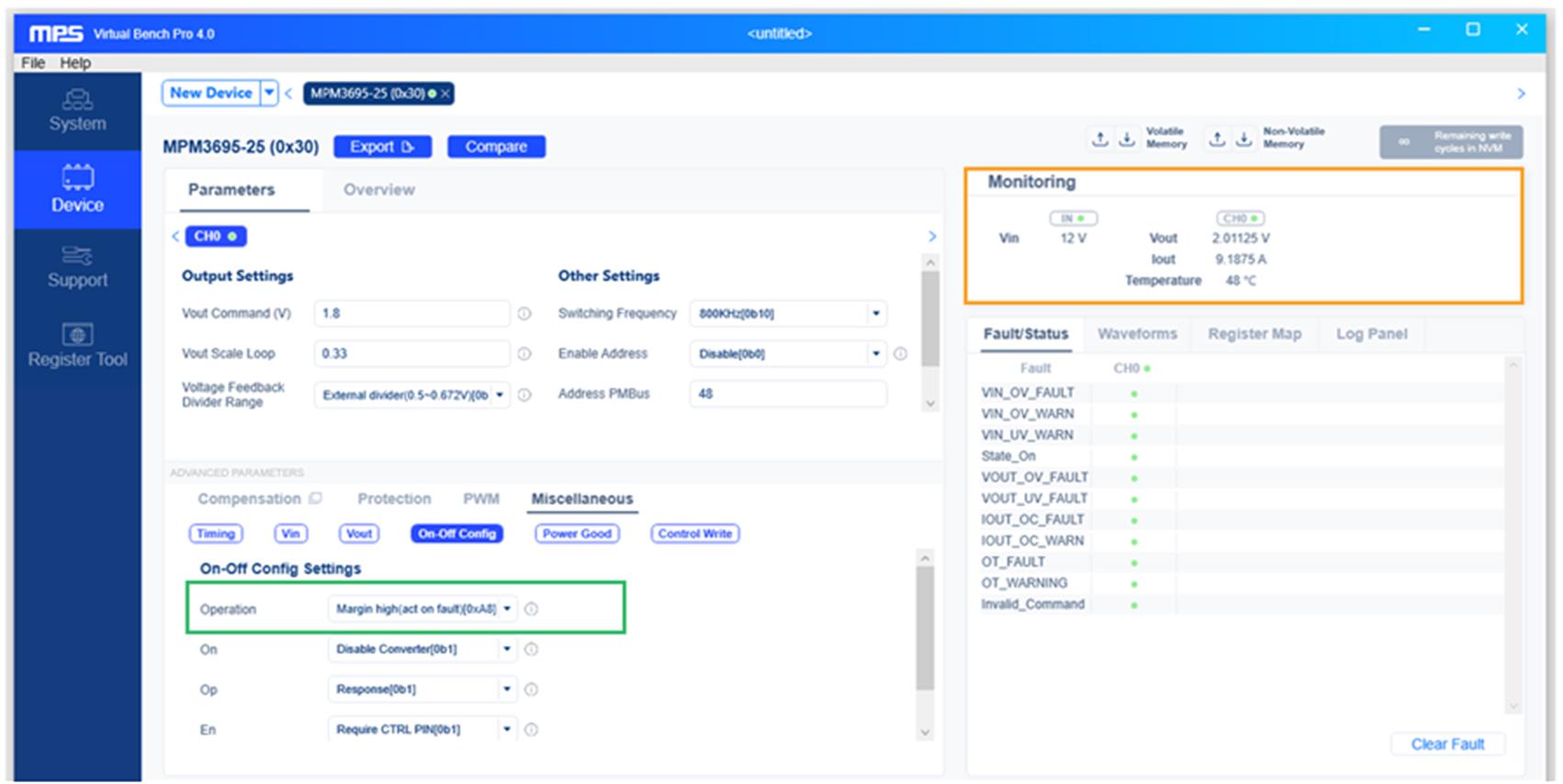Screen dimensions: 1563x784
Task: Close the MPM3695-25 (0x30) device tab
Action: pos(445,94)
